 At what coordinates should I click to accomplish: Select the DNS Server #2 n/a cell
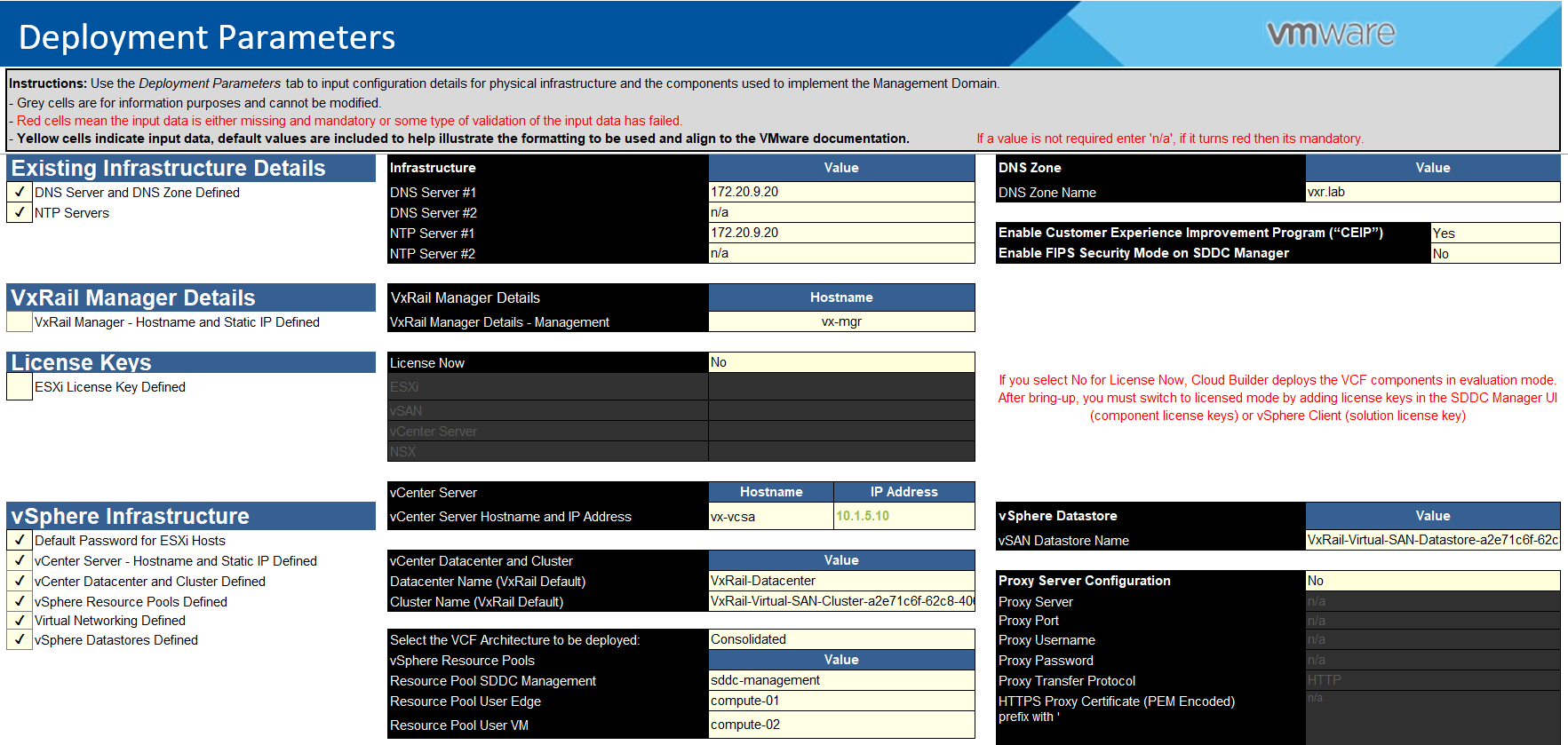841,212
